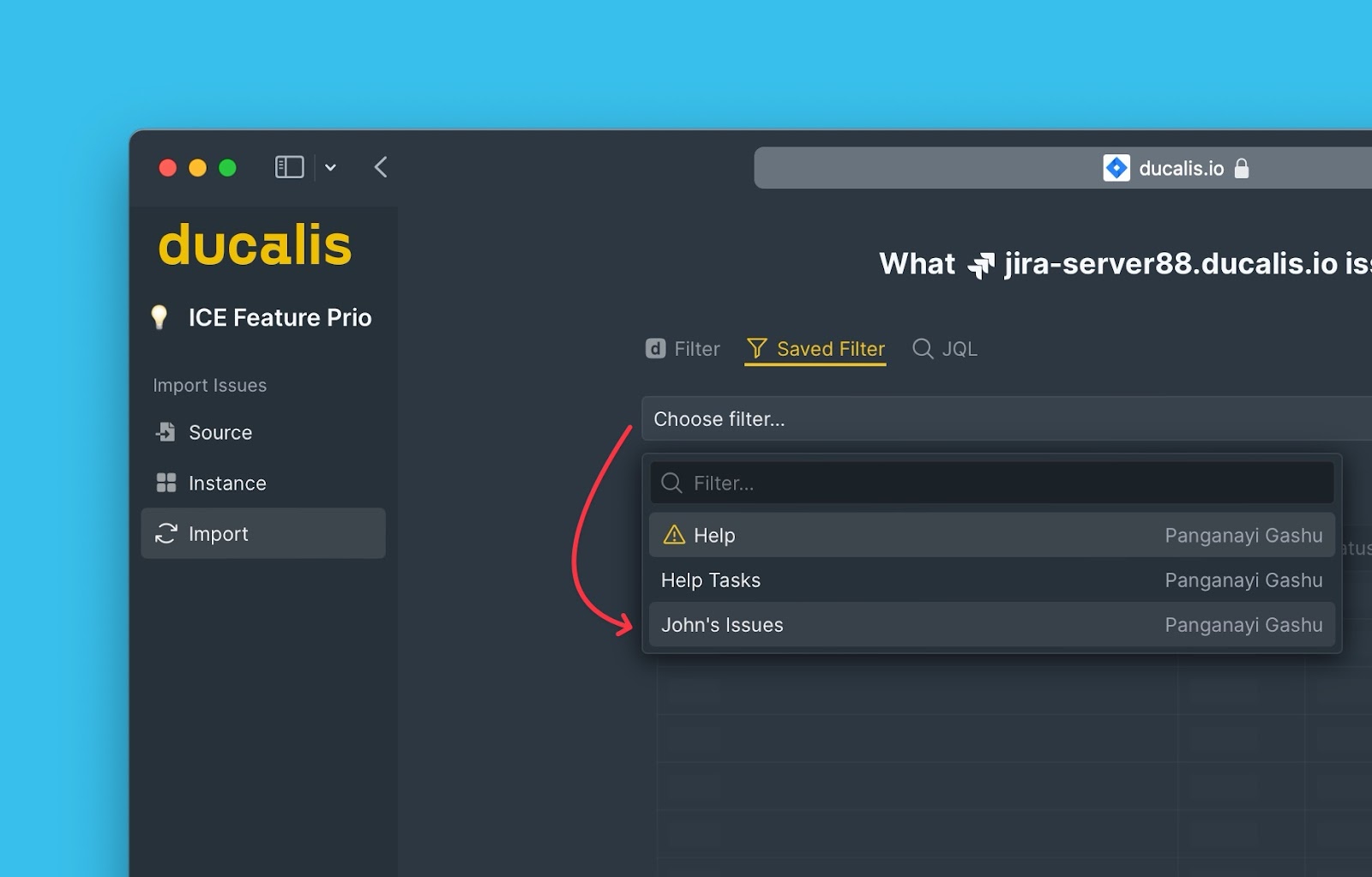This screenshot has width=1372, height=877.
Task: Switch to the Saved Filter tab
Action: (x=815, y=349)
